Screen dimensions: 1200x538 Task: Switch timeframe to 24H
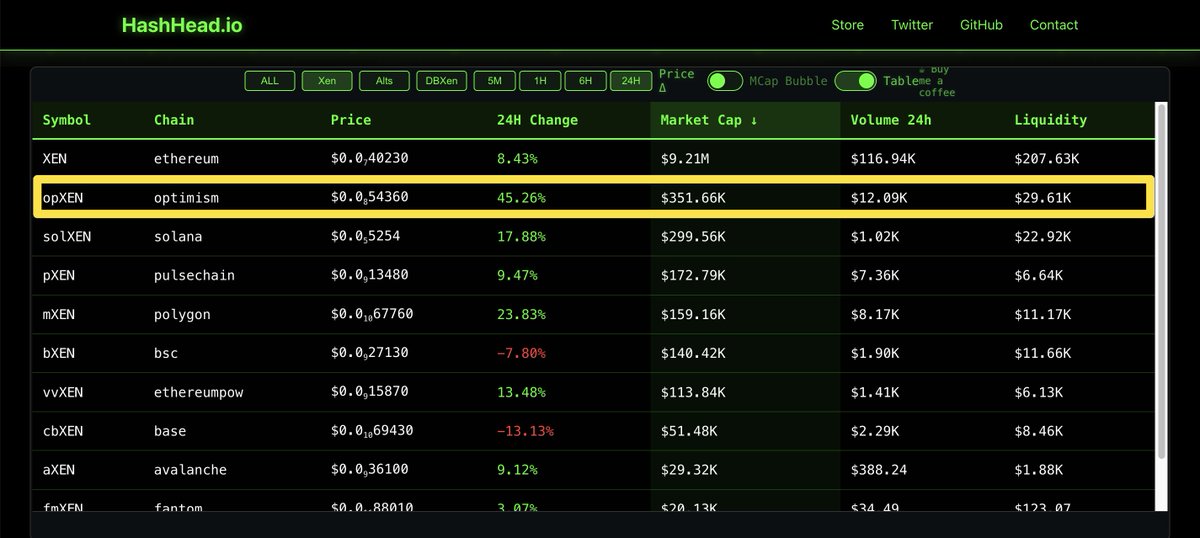click(x=631, y=81)
